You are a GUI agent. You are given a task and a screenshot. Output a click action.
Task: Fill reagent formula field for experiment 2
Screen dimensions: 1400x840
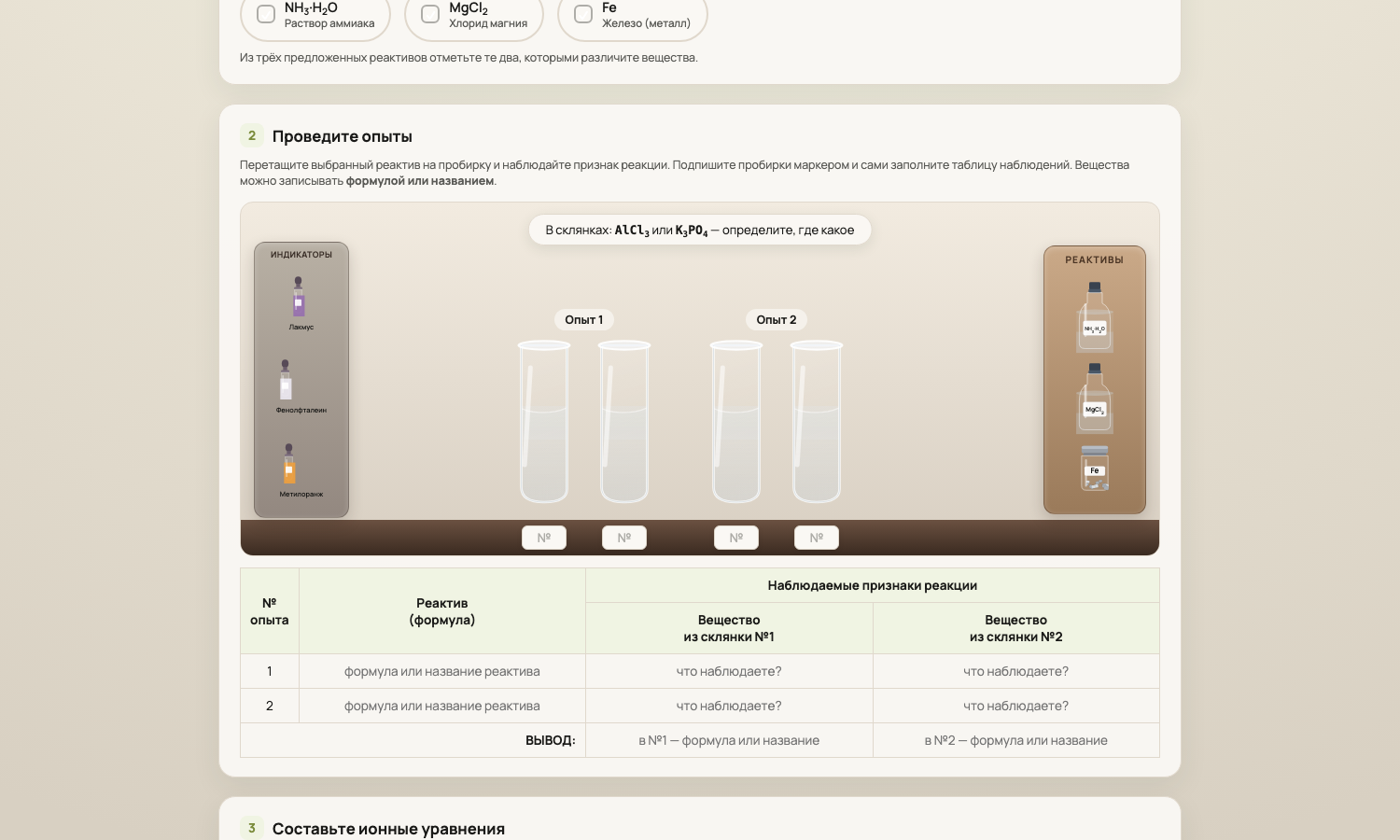tap(442, 706)
